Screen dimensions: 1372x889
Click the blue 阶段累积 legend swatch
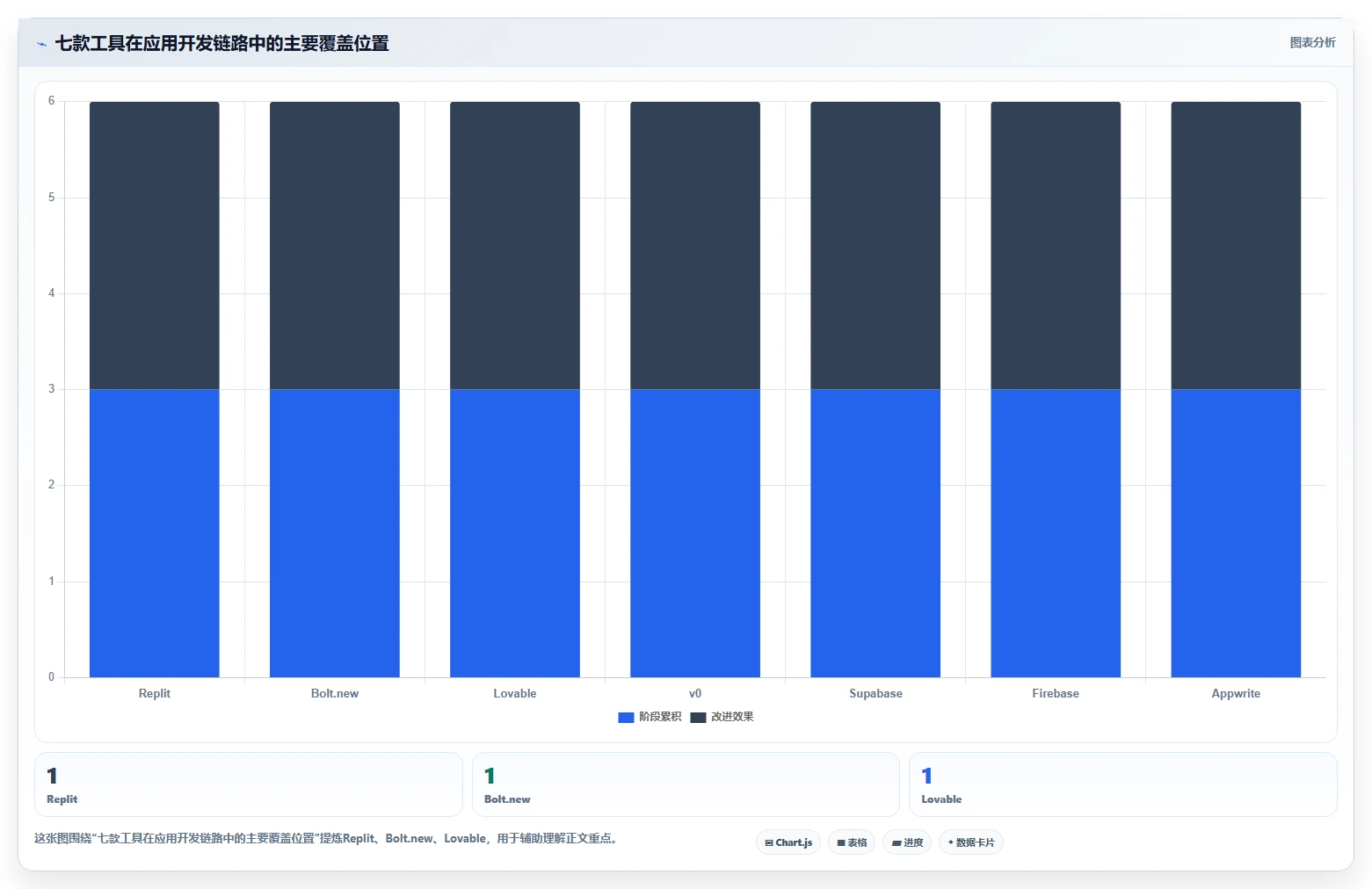coord(626,718)
